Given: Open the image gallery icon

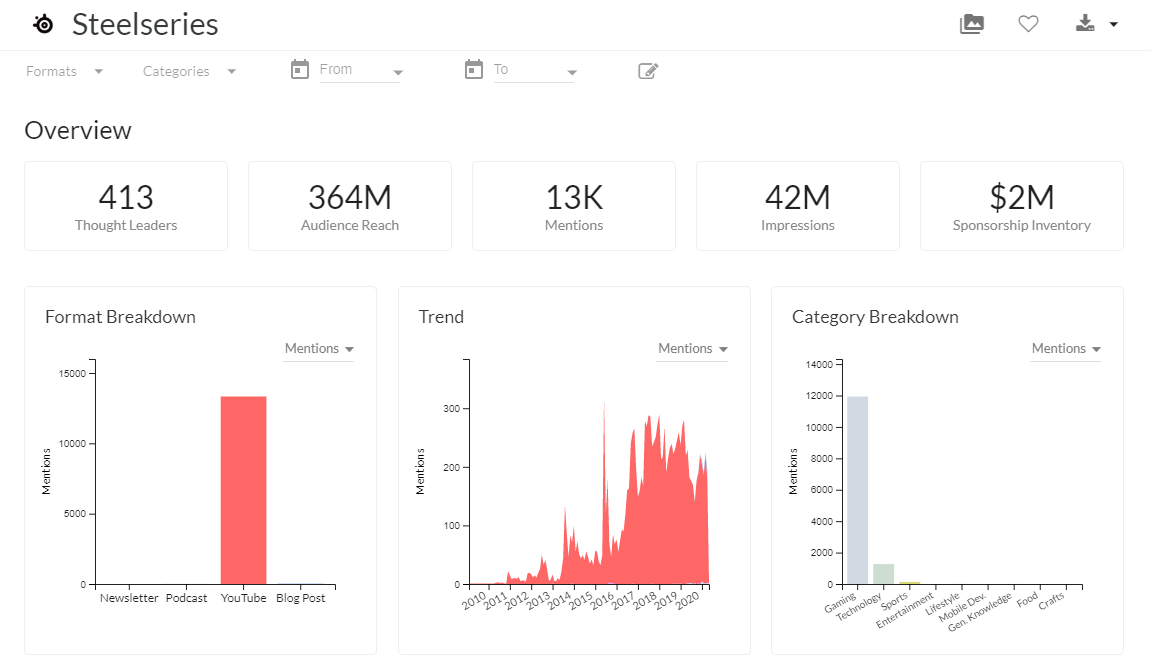Looking at the screenshot, I should tap(971, 24).
